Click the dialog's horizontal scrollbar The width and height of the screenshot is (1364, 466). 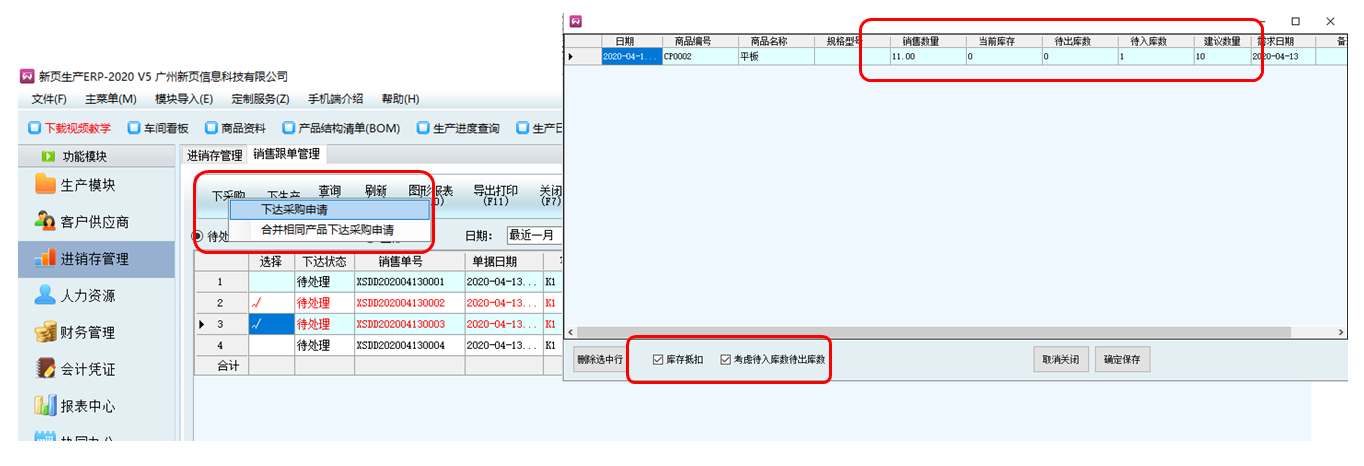pos(950,332)
